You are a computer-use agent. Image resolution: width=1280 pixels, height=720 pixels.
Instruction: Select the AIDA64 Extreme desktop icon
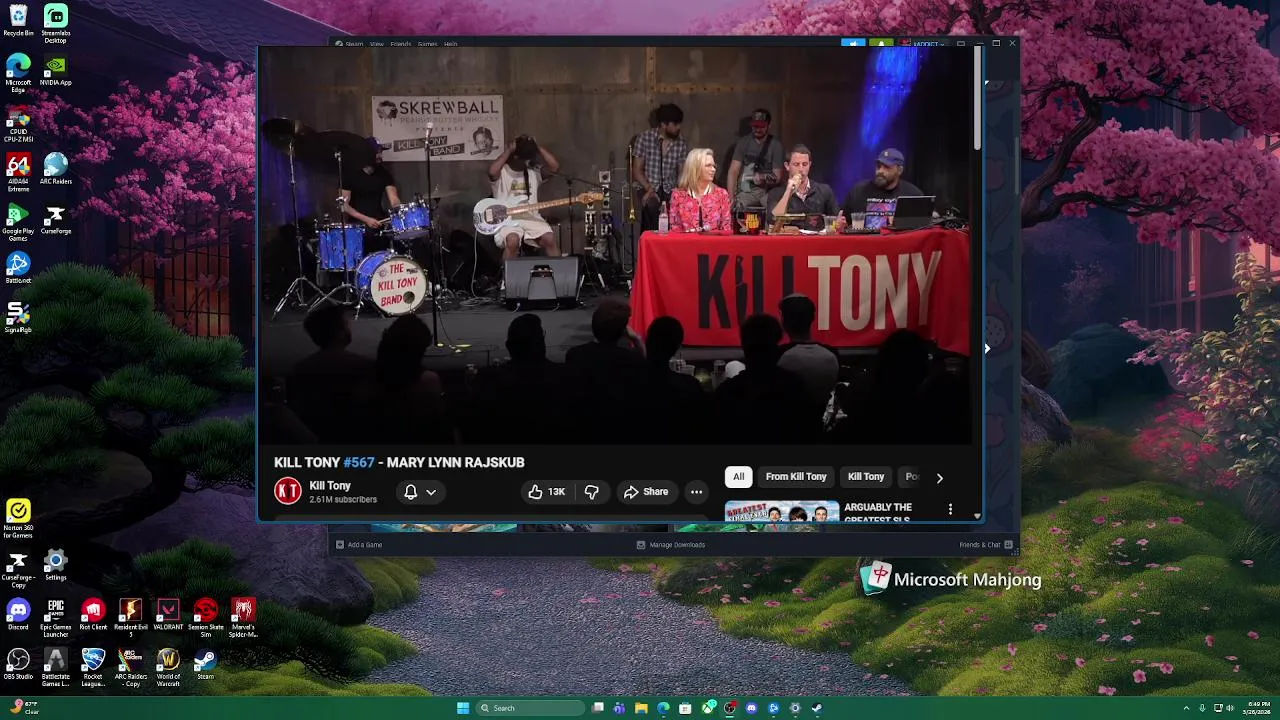18,172
